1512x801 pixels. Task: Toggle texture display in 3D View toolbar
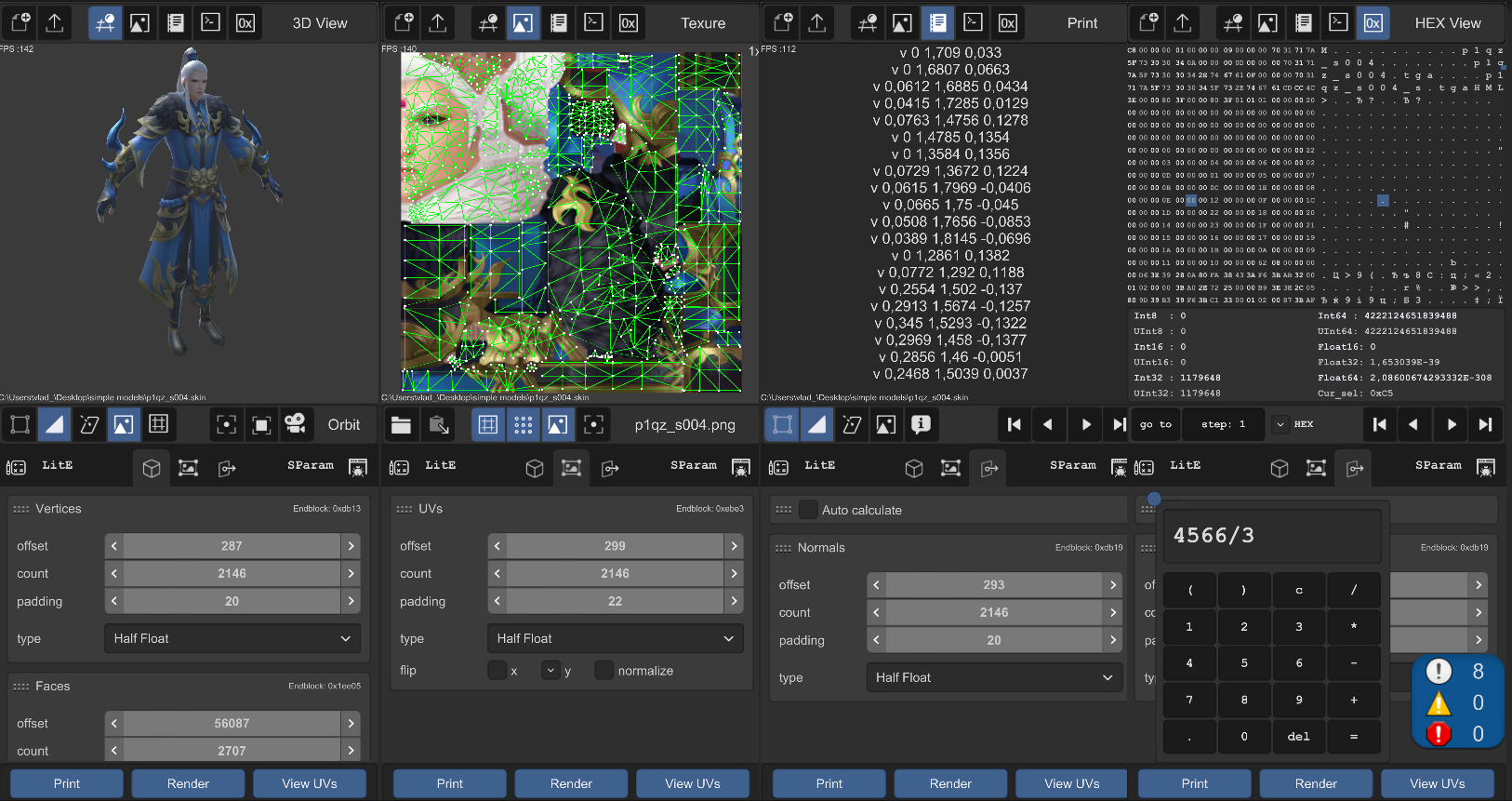124,425
